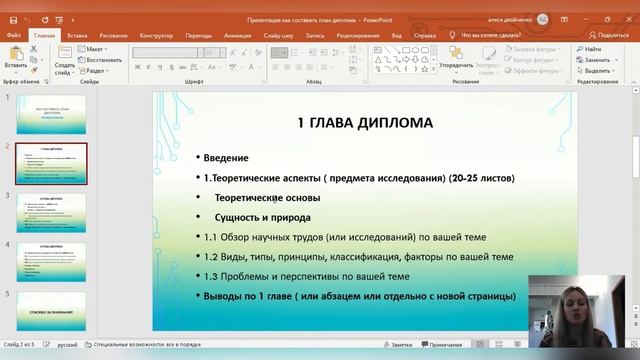Open the Раздел section dropdown

(94, 71)
